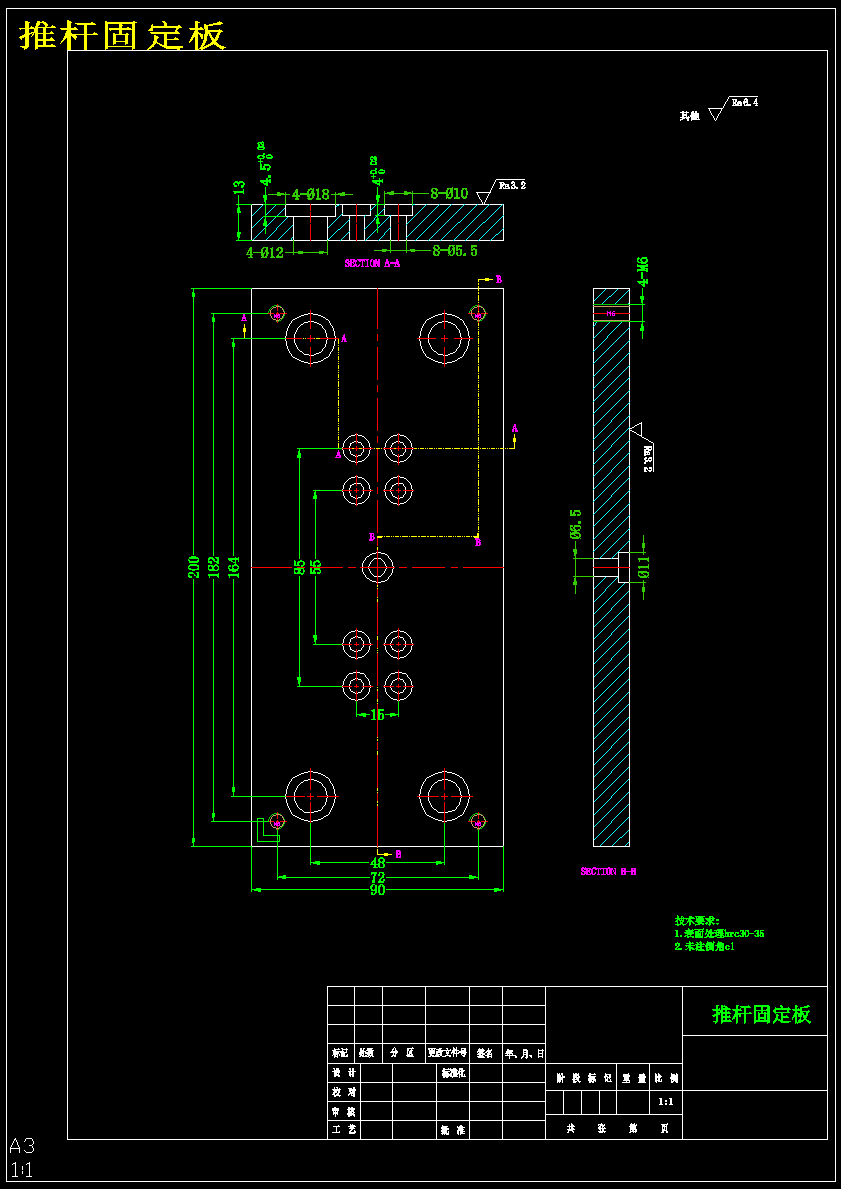841x1189 pixels.
Task: Select the 8-Ø5.5 hole callout
Action: tap(455, 251)
